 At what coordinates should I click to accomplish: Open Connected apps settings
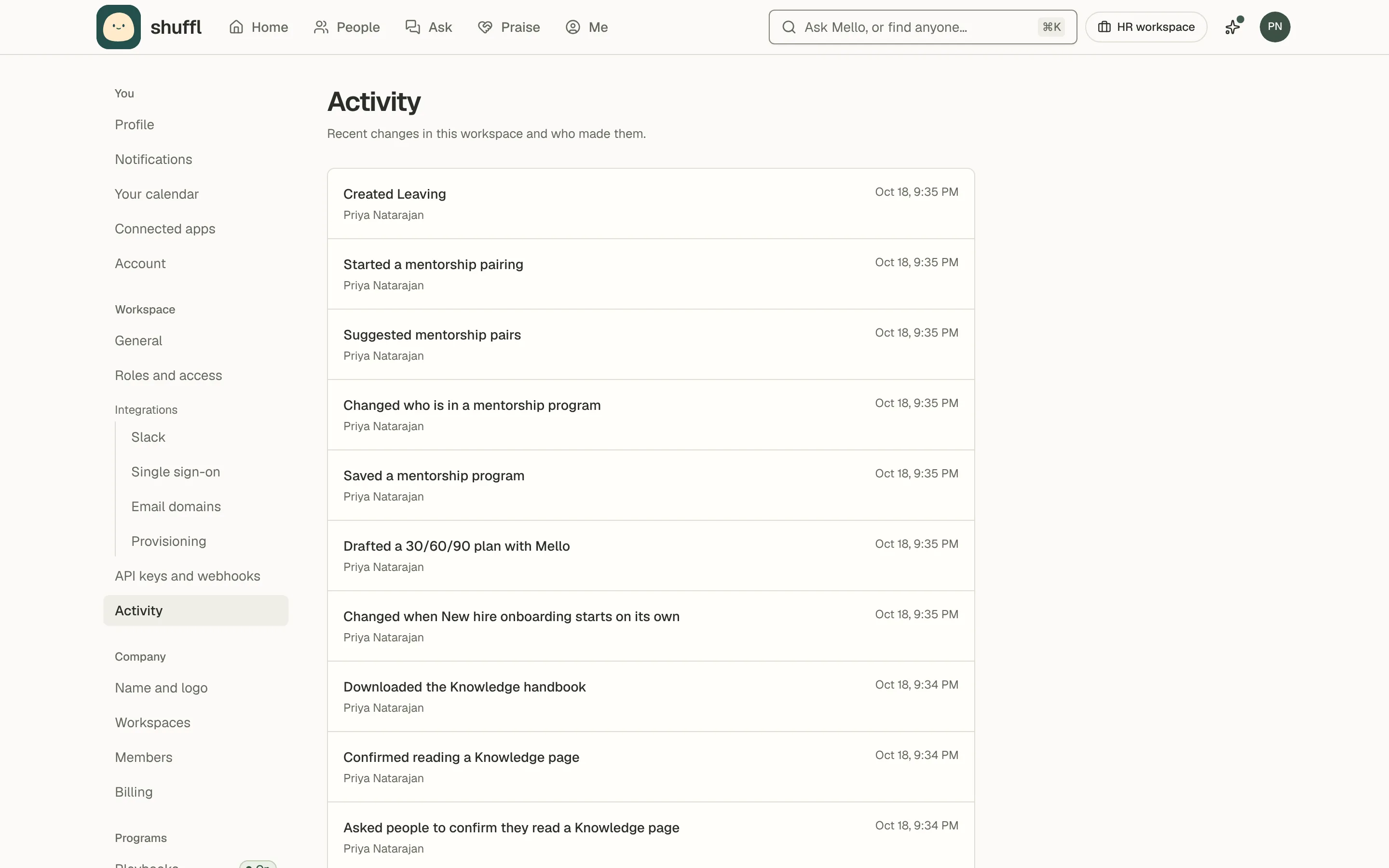click(x=196, y=229)
